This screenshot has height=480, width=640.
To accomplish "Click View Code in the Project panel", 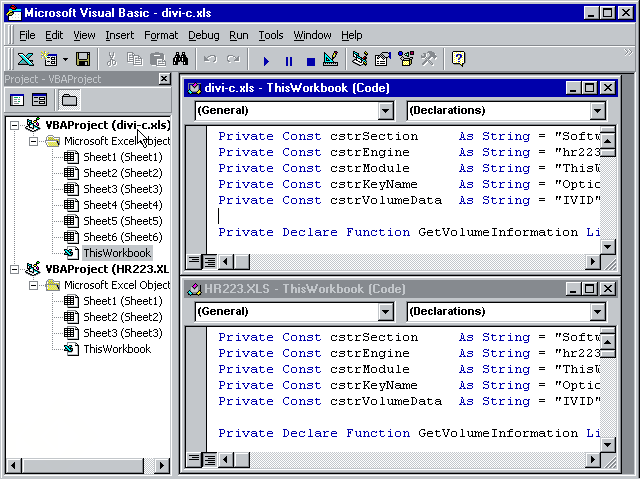I will [17, 100].
